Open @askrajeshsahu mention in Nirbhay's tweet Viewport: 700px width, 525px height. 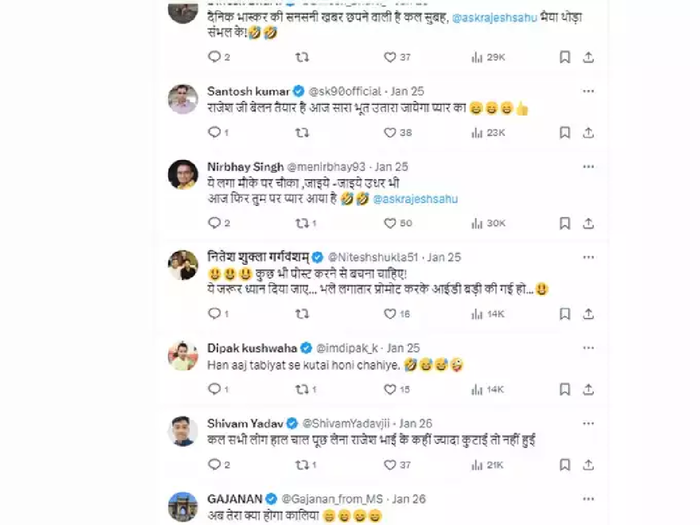(418, 199)
